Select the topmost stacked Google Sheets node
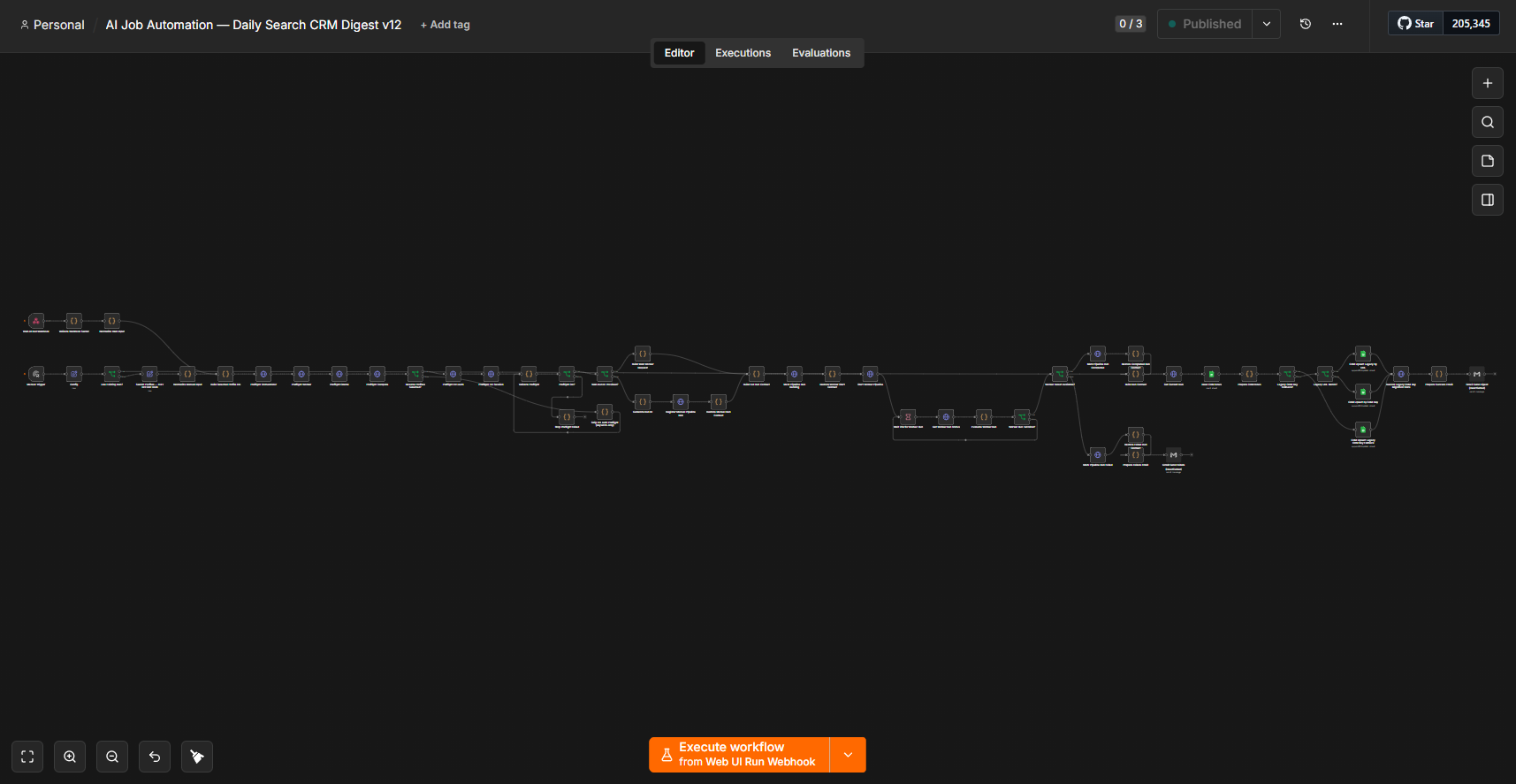This screenshot has width=1516, height=784. pyautogui.click(x=1363, y=354)
